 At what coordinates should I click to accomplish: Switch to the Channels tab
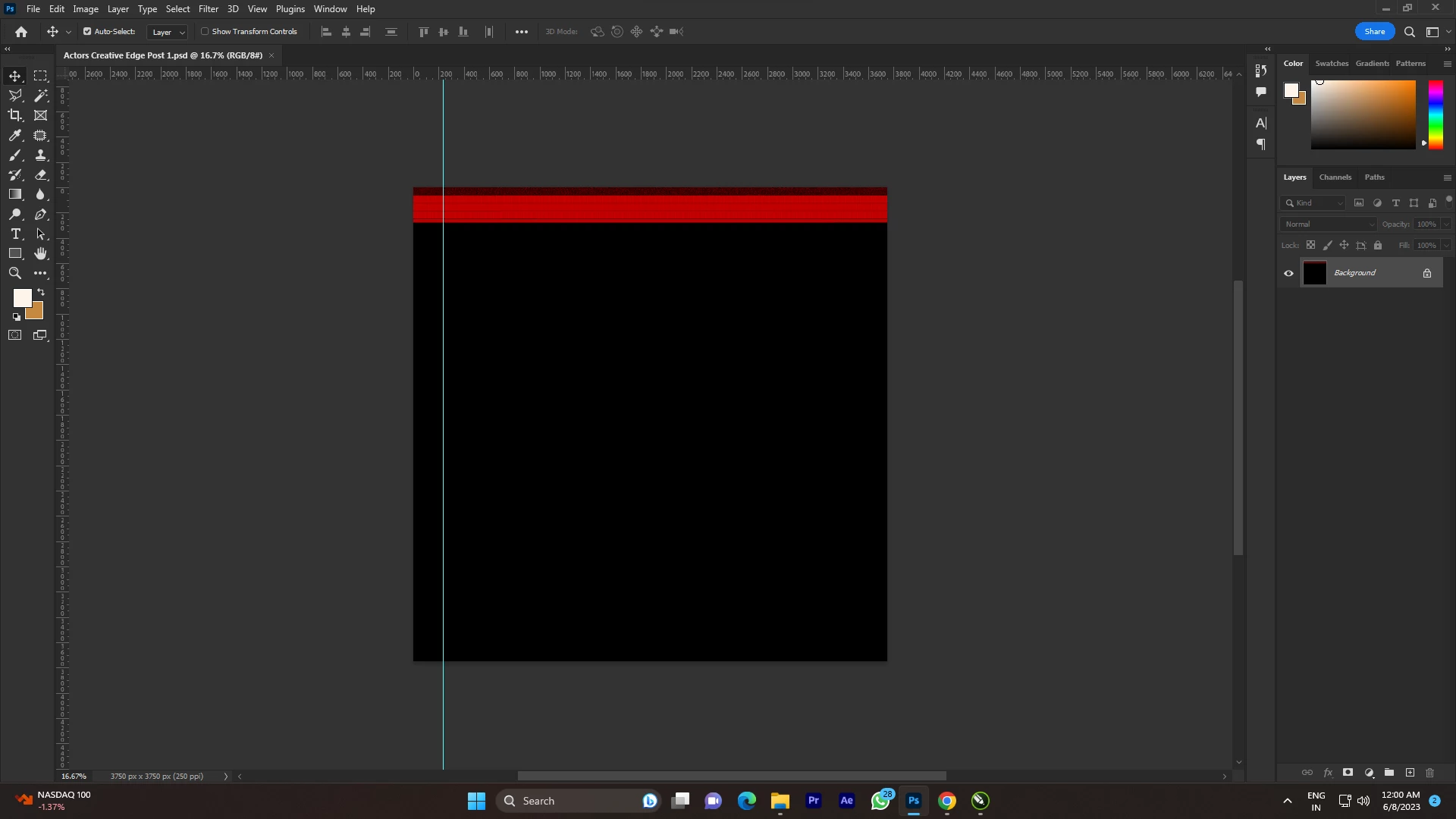click(1335, 177)
